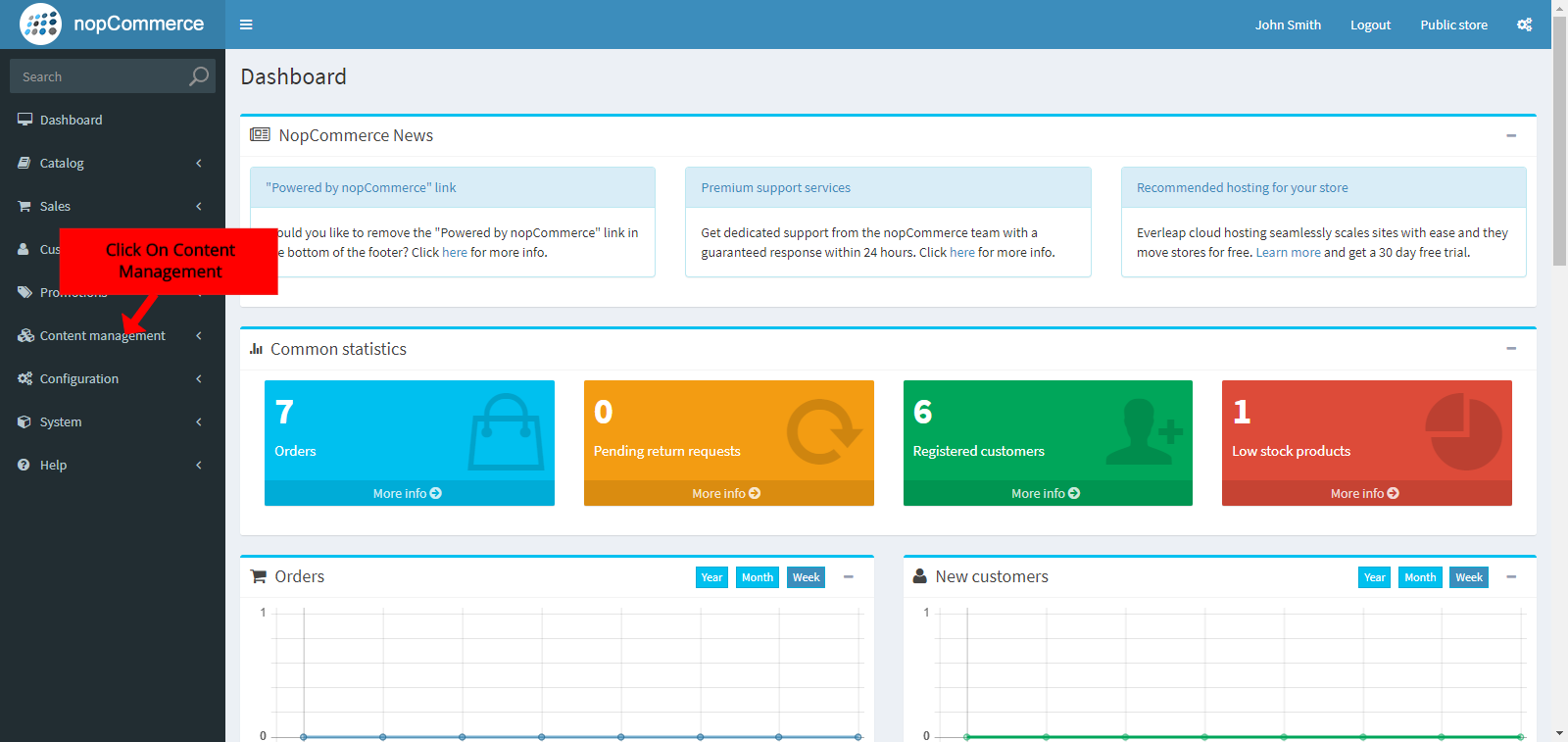
Task: Click More info on Registered customers tile
Action: [x=1046, y=493]
